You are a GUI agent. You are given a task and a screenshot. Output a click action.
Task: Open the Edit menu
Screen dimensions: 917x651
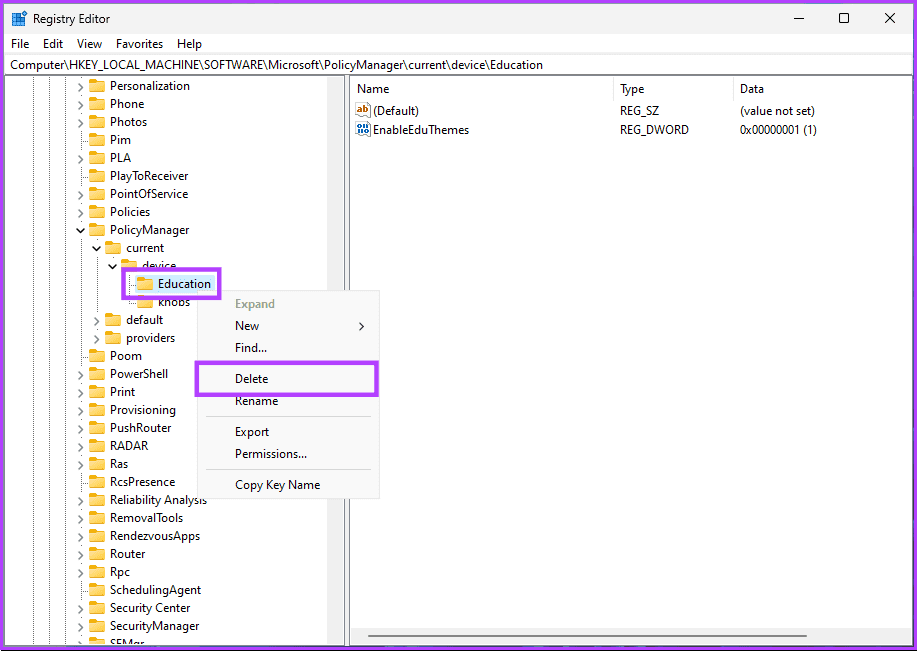(x=53, y=44)
